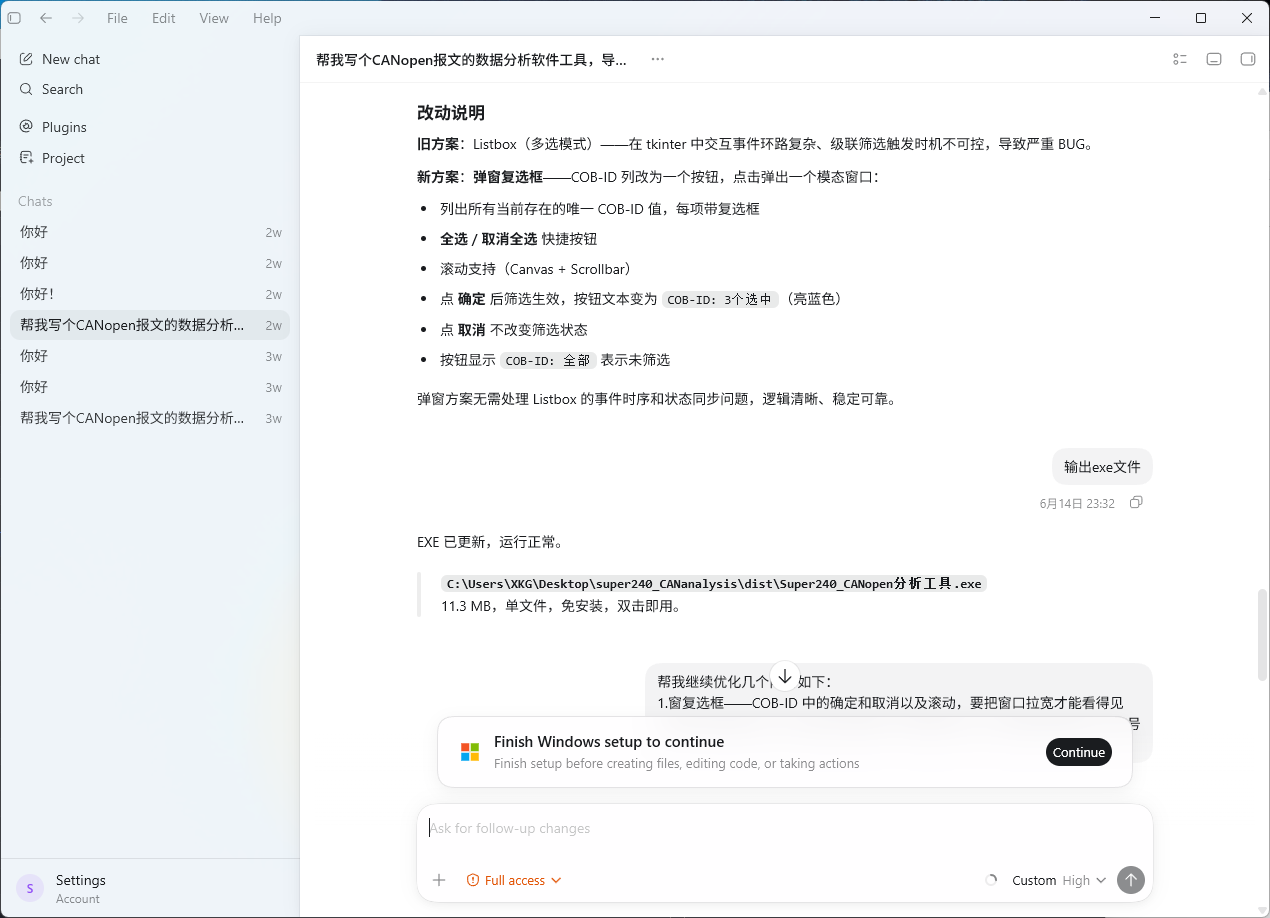Click the COB-ID: 3个选中 code text
Image resolution: width=1270 pixels, height=918 pixels.
point(720,299)
